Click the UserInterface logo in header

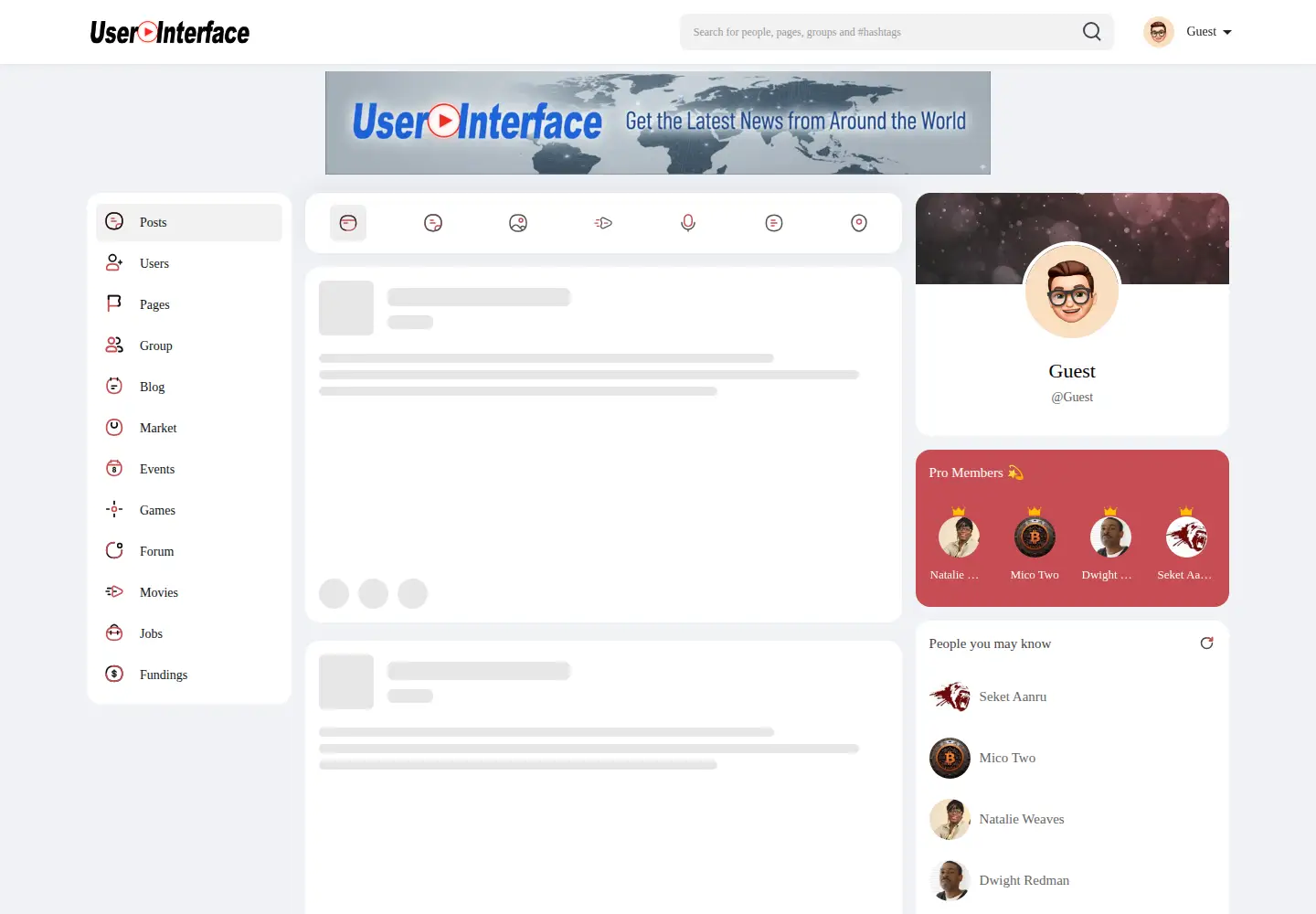[x=170, y=33]
